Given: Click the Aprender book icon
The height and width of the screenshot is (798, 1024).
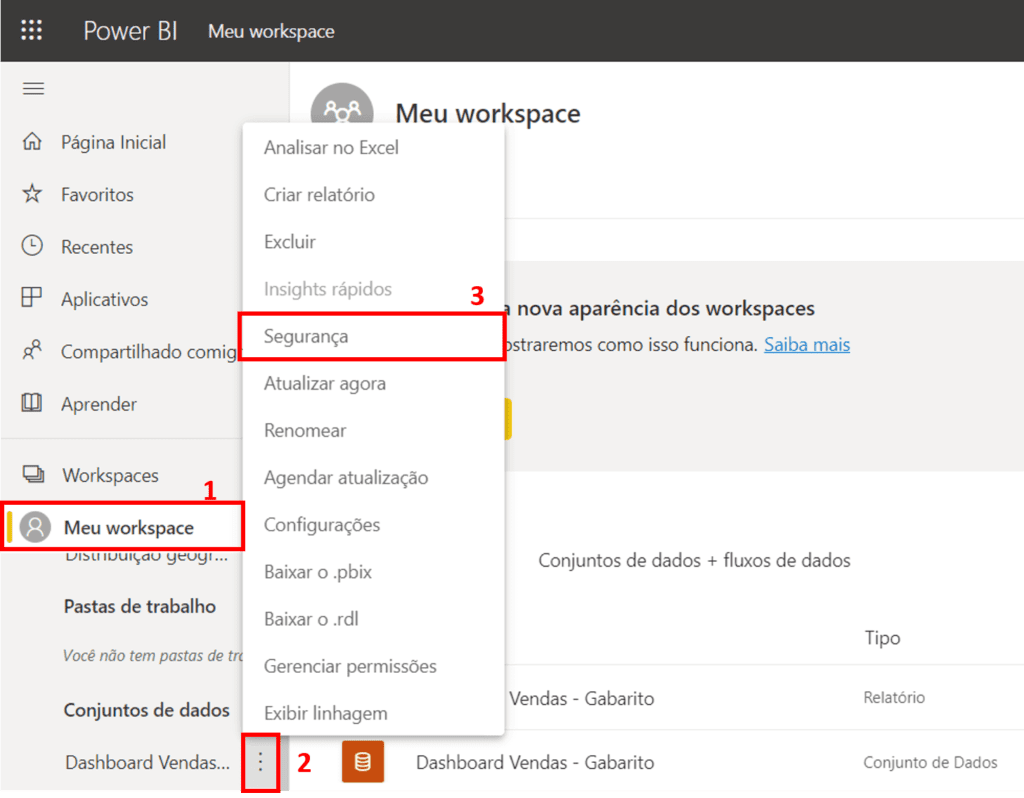Looking at the screenshot, I should point(32,402).
